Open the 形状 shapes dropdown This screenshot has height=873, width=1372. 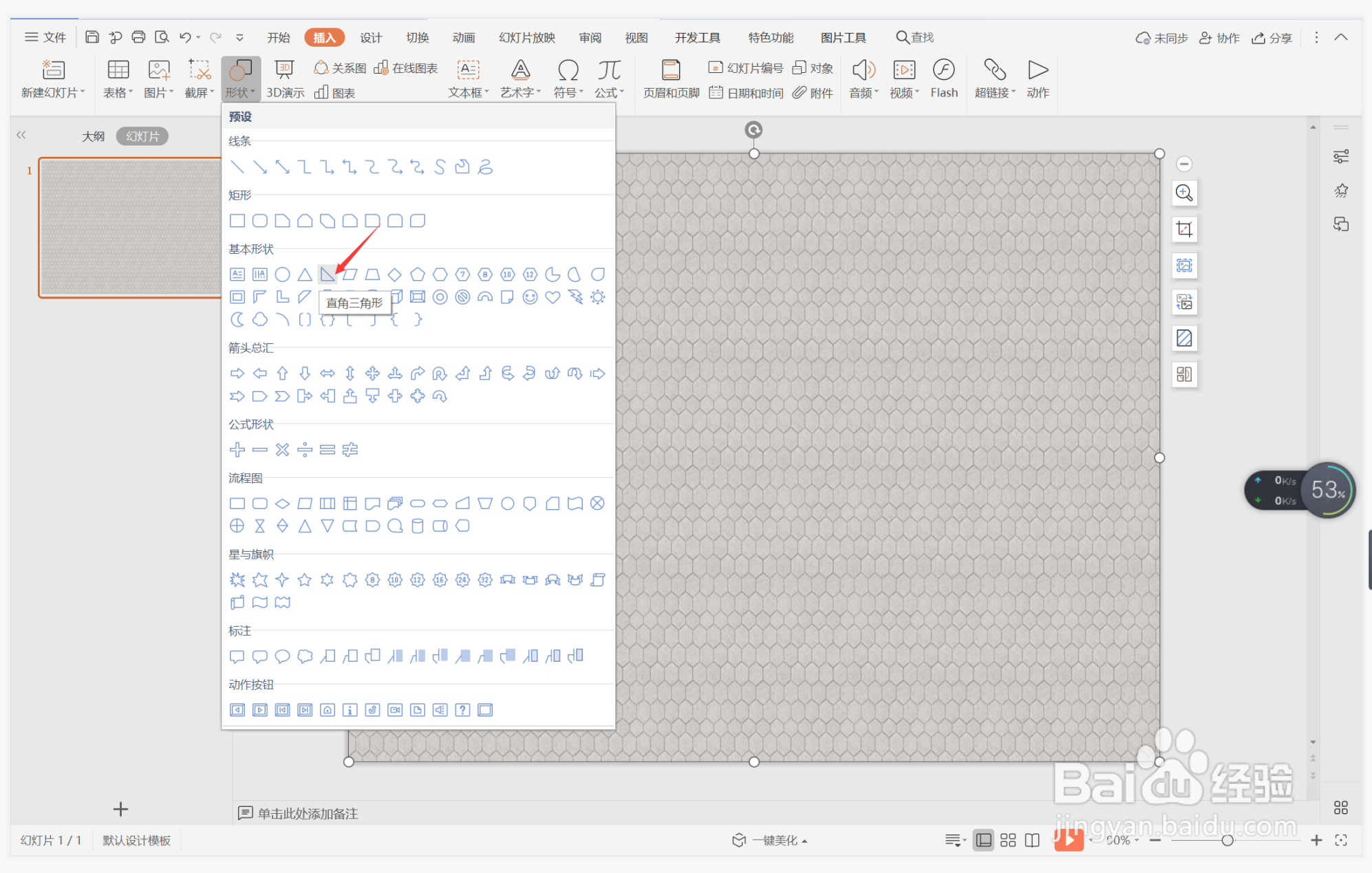coord(240,78)
